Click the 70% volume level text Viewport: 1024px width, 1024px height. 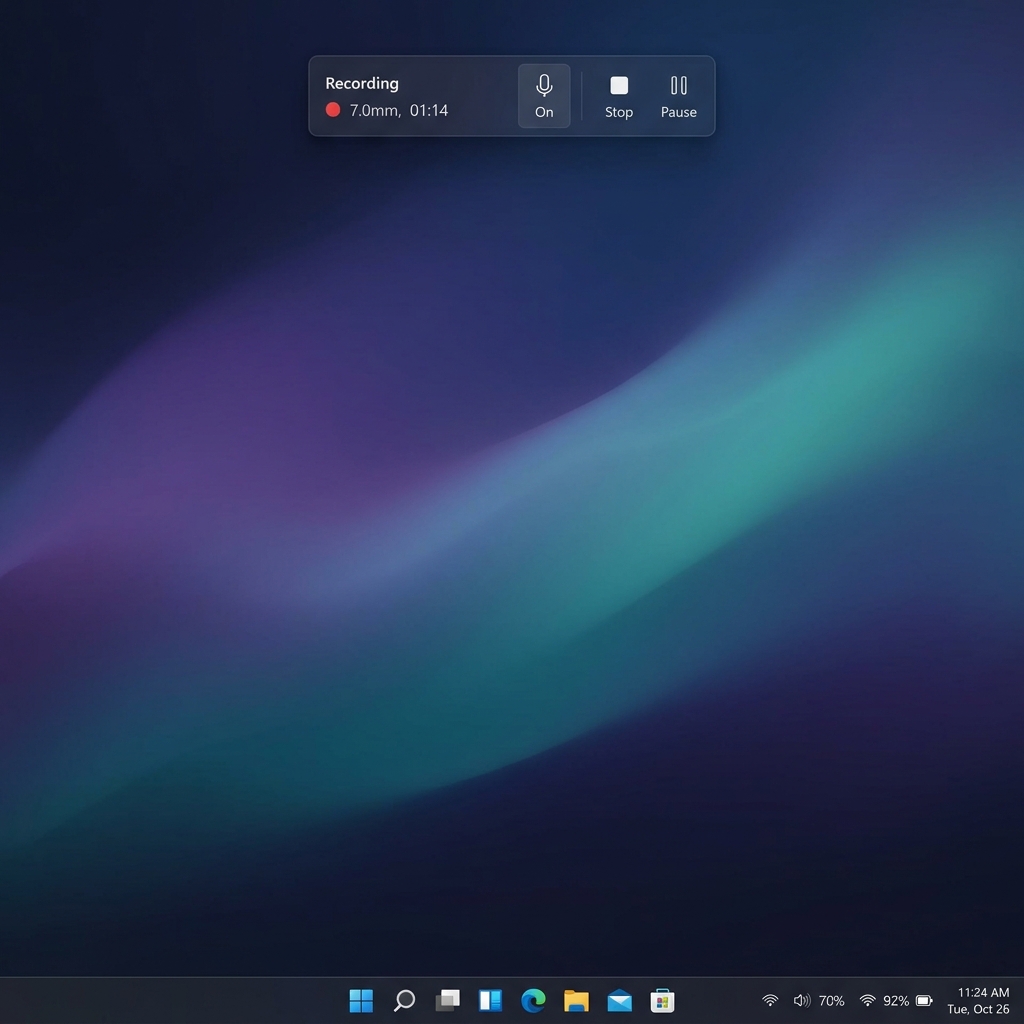point(831,1001)
